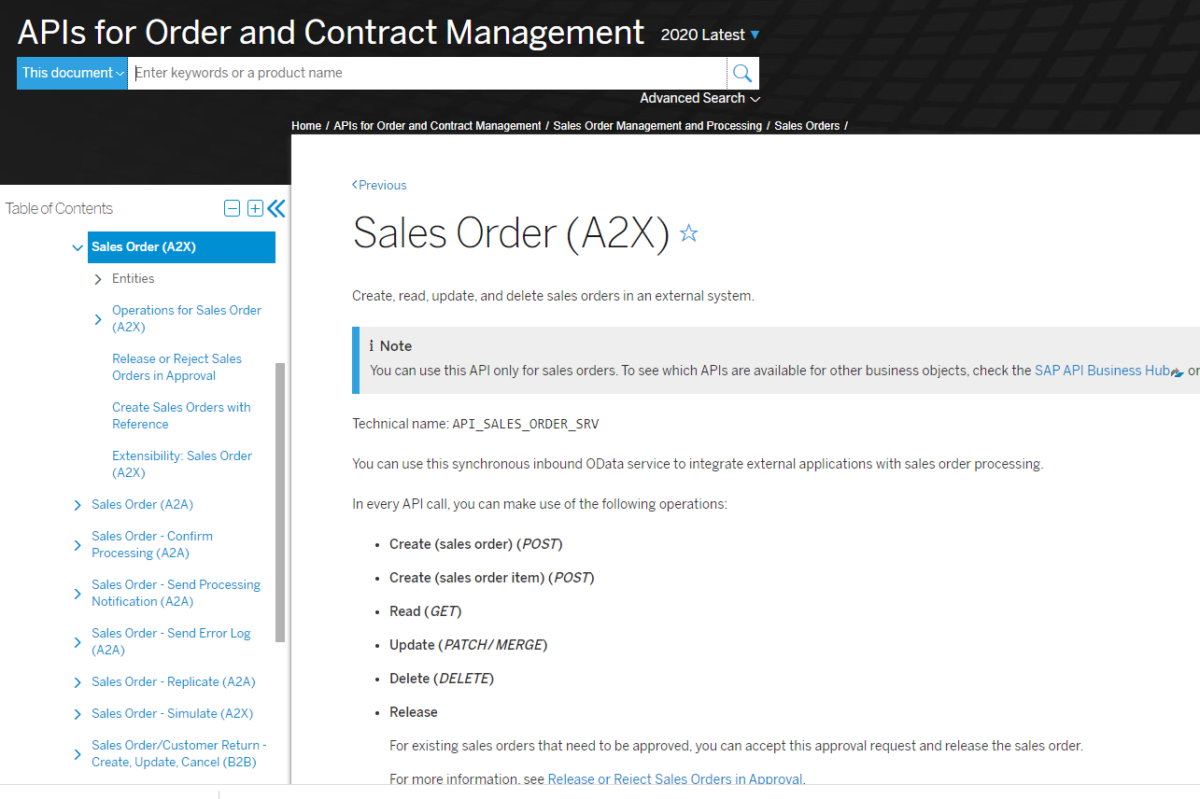Add Sales Order (A2X) page to favorites
This screenshot has width=1200, height=799.
[688, 233]
